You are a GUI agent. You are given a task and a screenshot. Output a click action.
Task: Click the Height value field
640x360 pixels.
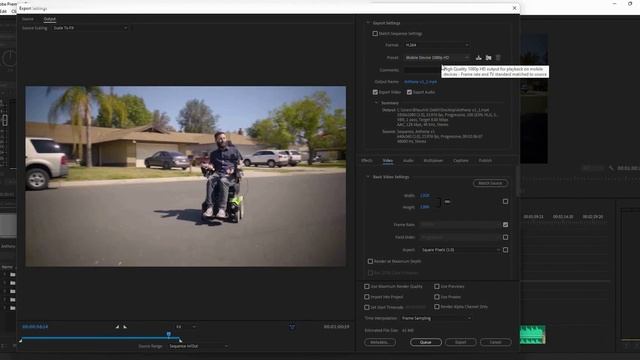(x=424, y=207)
